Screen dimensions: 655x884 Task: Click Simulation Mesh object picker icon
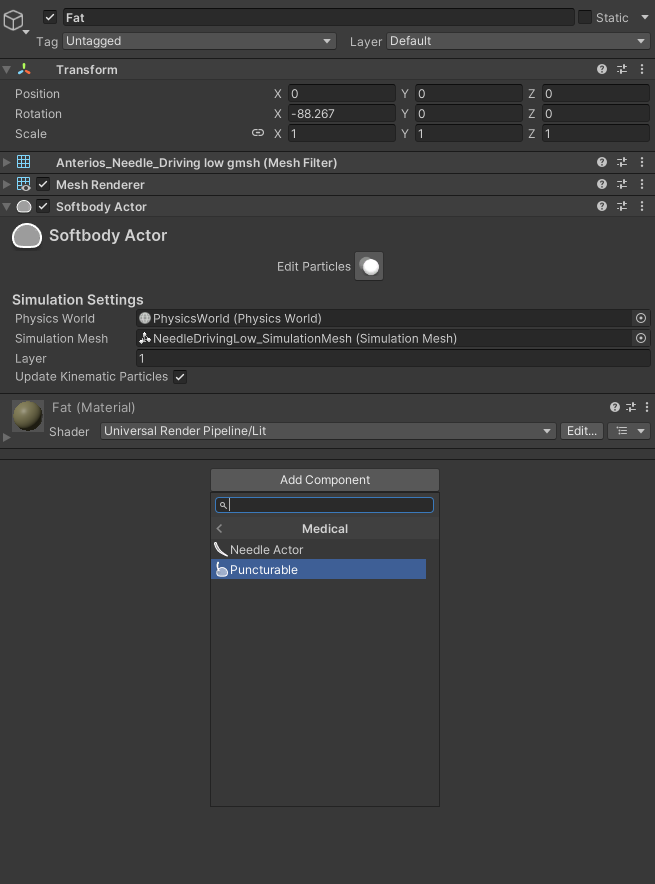641,339
